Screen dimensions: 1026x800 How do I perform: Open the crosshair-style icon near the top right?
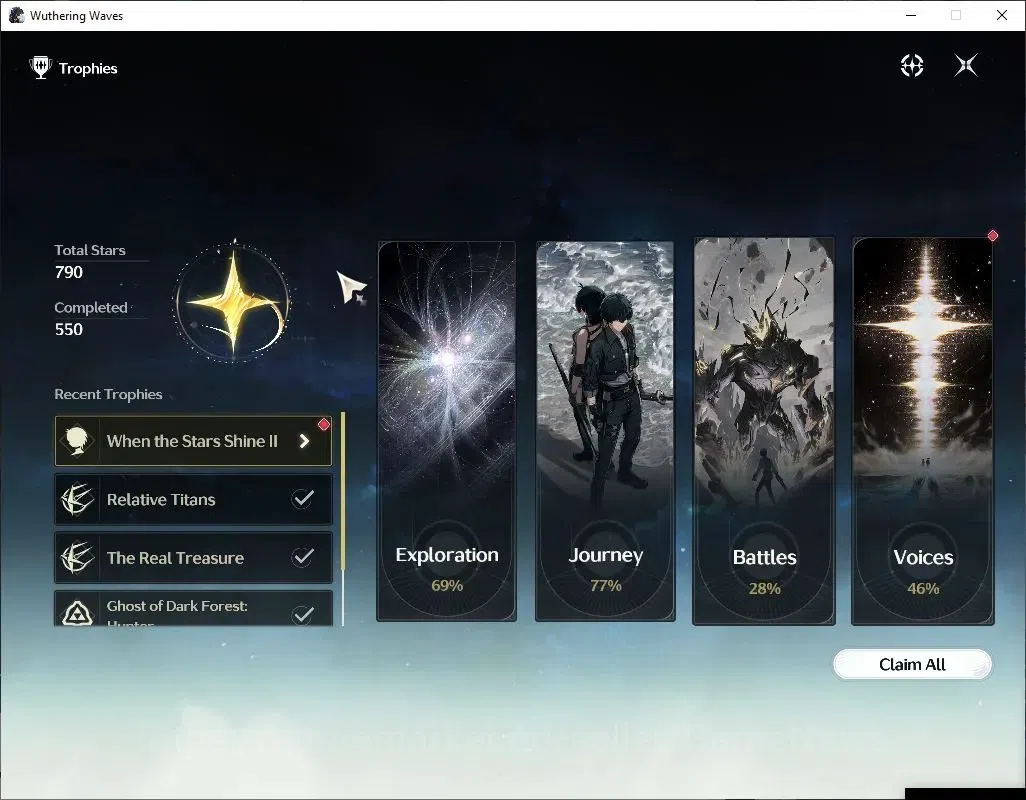pos(911,65)
